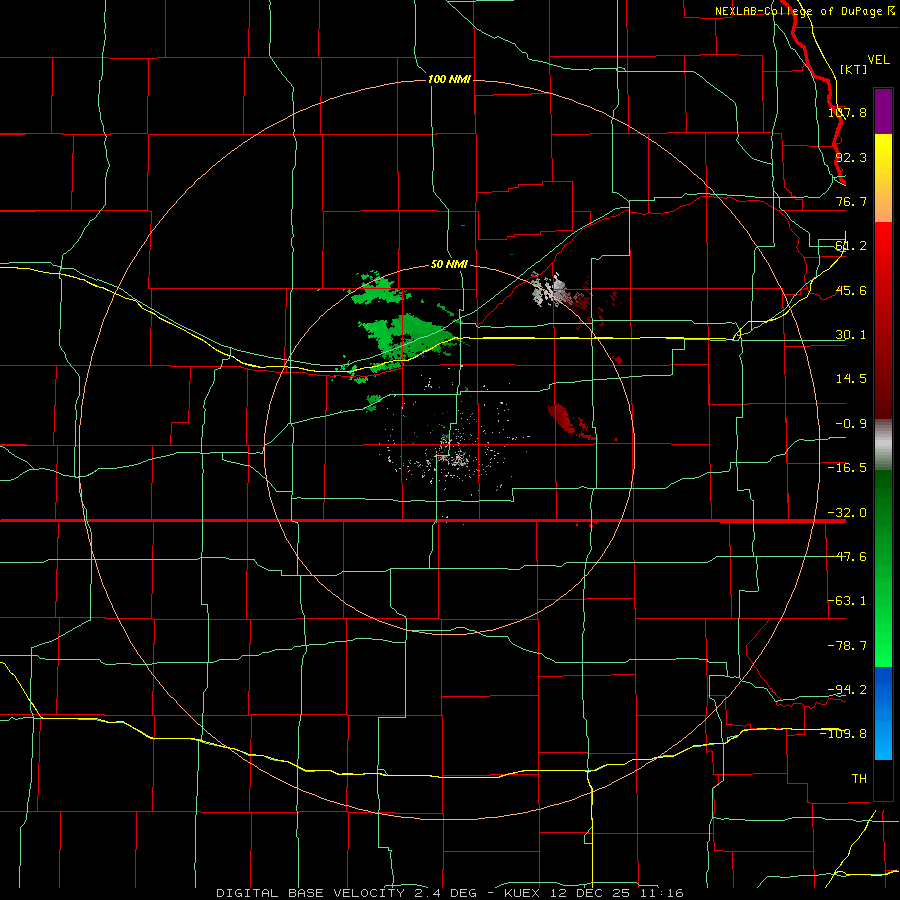
Task: Select the 107.8 value on velocity scale
Action: (x=847, y=112)
